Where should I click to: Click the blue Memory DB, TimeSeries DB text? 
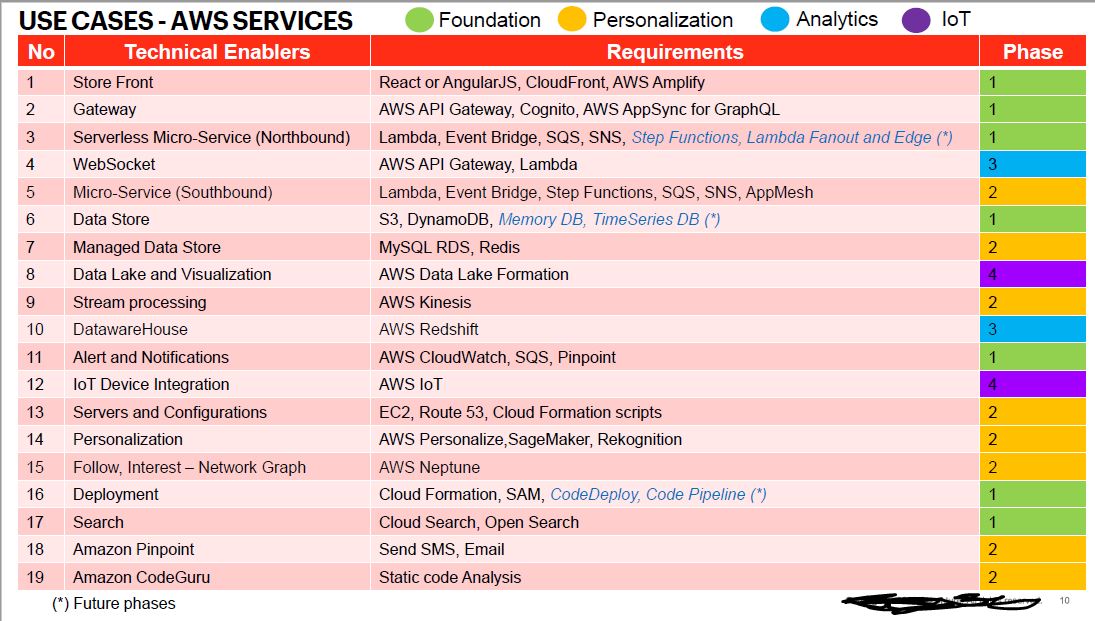(609, 219)
